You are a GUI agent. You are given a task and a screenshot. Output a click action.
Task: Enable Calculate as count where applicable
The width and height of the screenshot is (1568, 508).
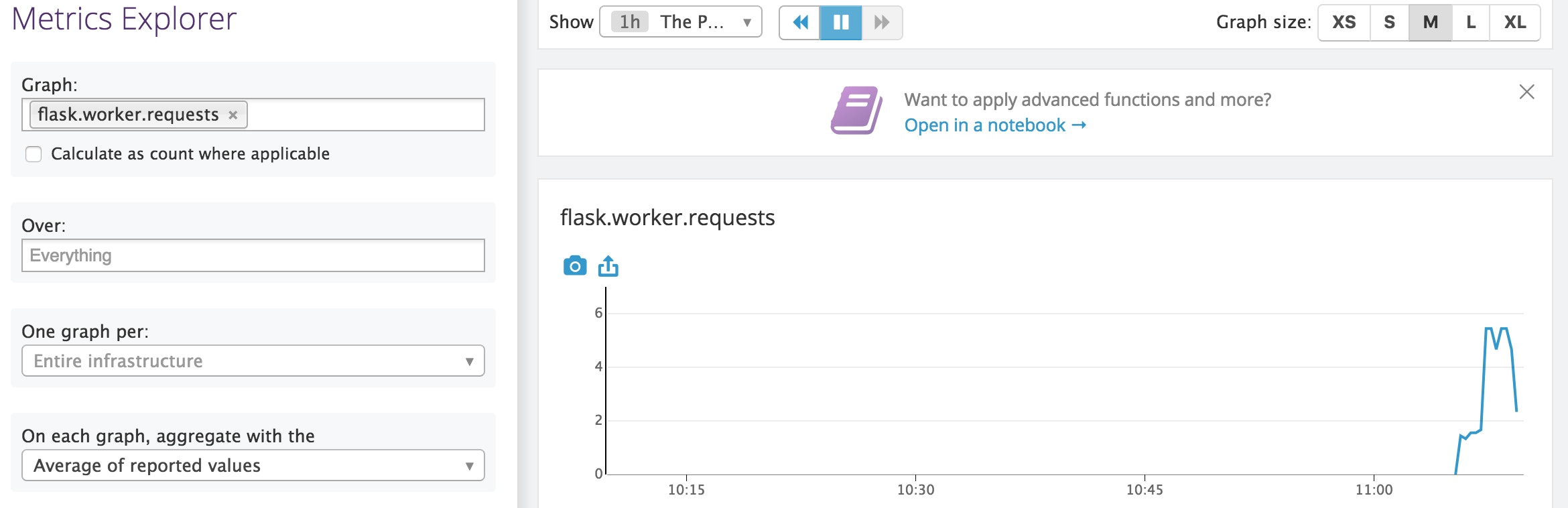click(34, 154)
